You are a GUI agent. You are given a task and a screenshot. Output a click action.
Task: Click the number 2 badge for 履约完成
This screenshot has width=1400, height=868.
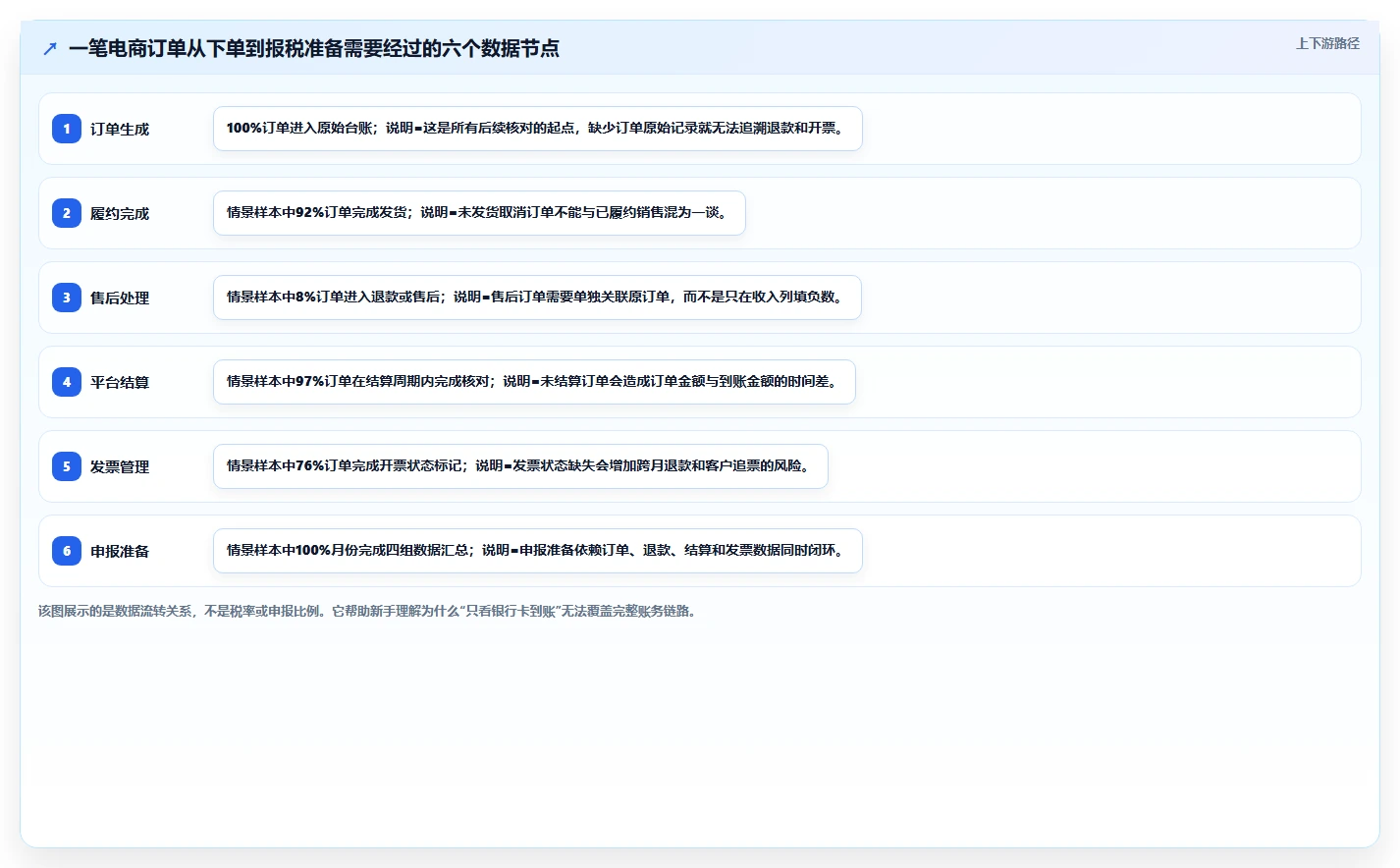point(67,213)
